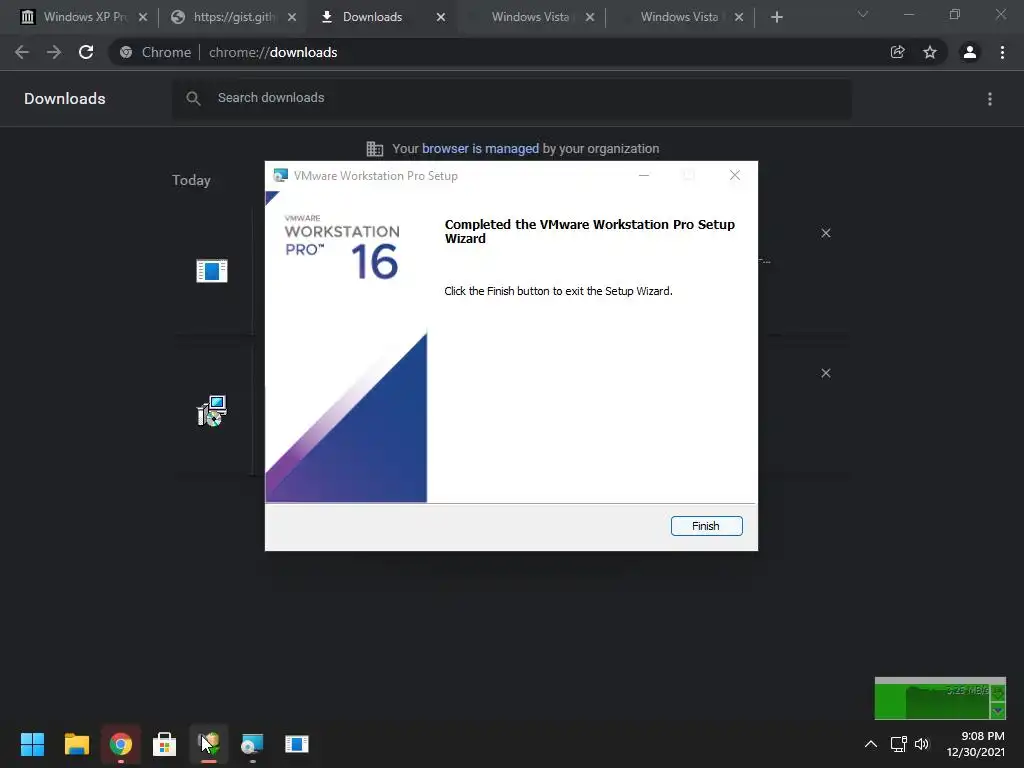
Task: Reload the downloads page
Action: tap(86, 52)
